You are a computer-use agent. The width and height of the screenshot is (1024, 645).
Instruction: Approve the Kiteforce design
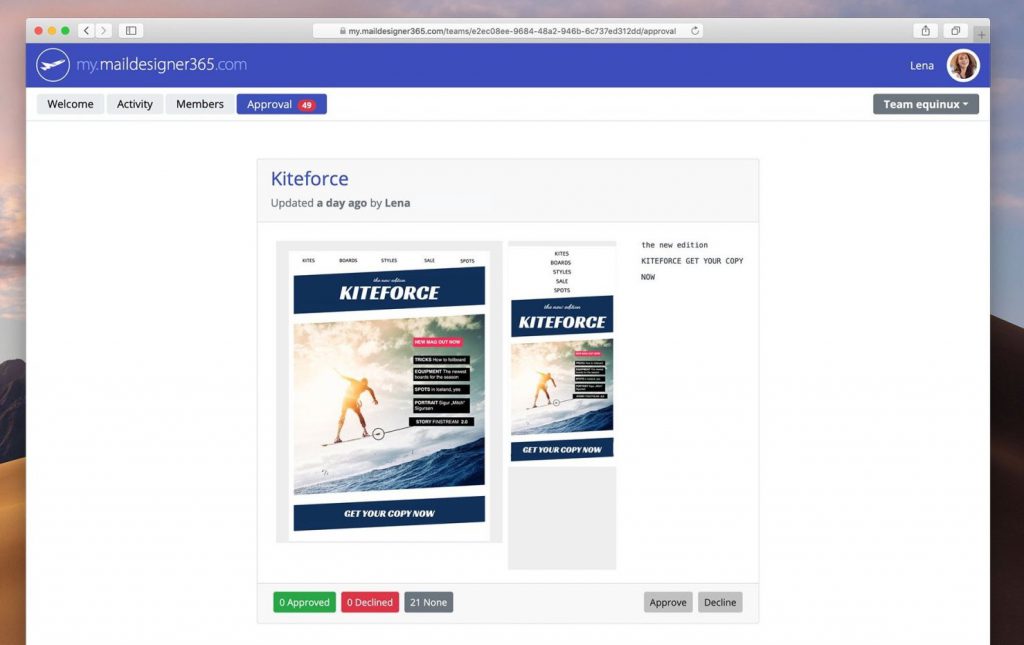tap(667, 602)
